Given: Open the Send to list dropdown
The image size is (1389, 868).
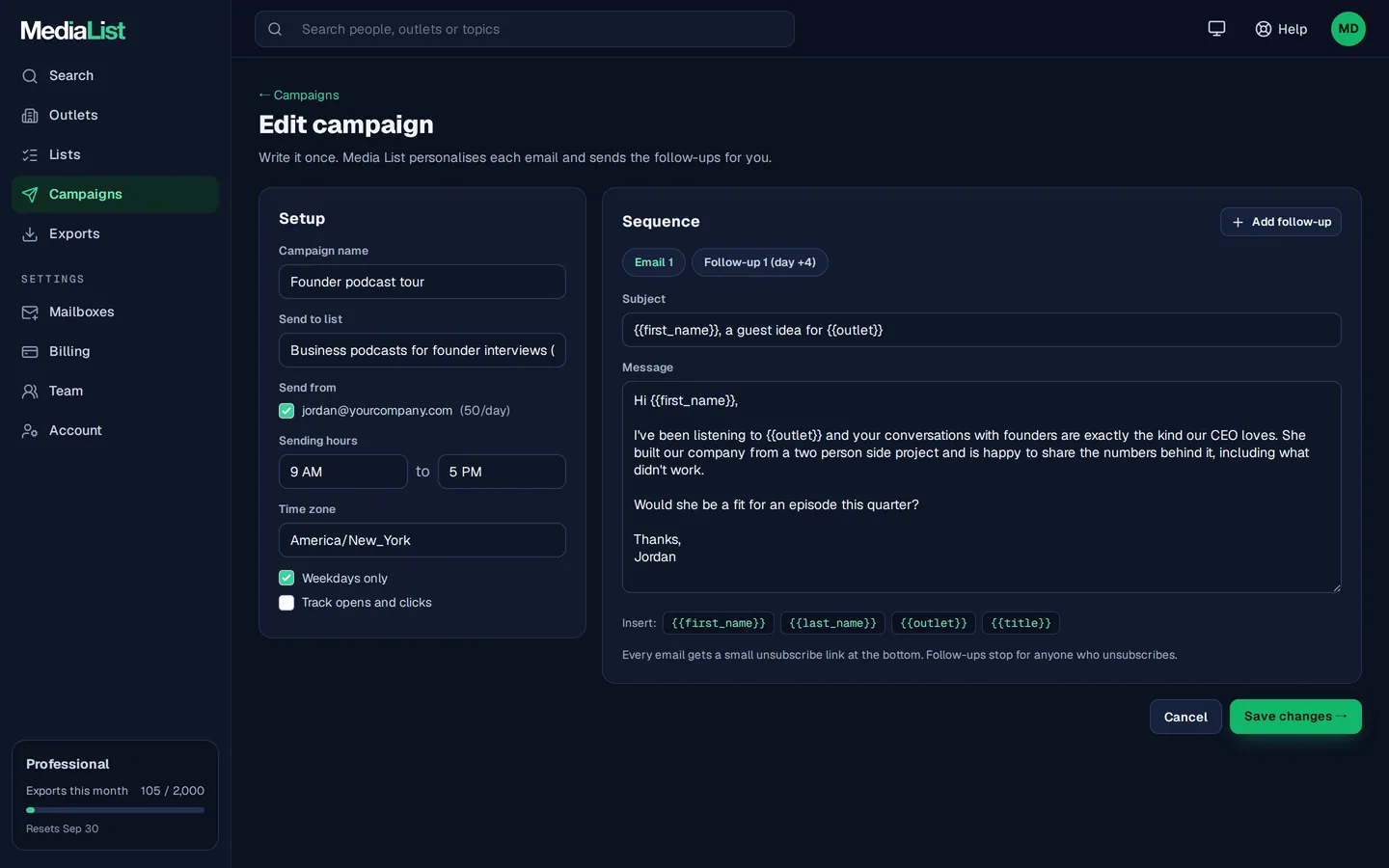Looking at the screenshot, I should [422, 350].
